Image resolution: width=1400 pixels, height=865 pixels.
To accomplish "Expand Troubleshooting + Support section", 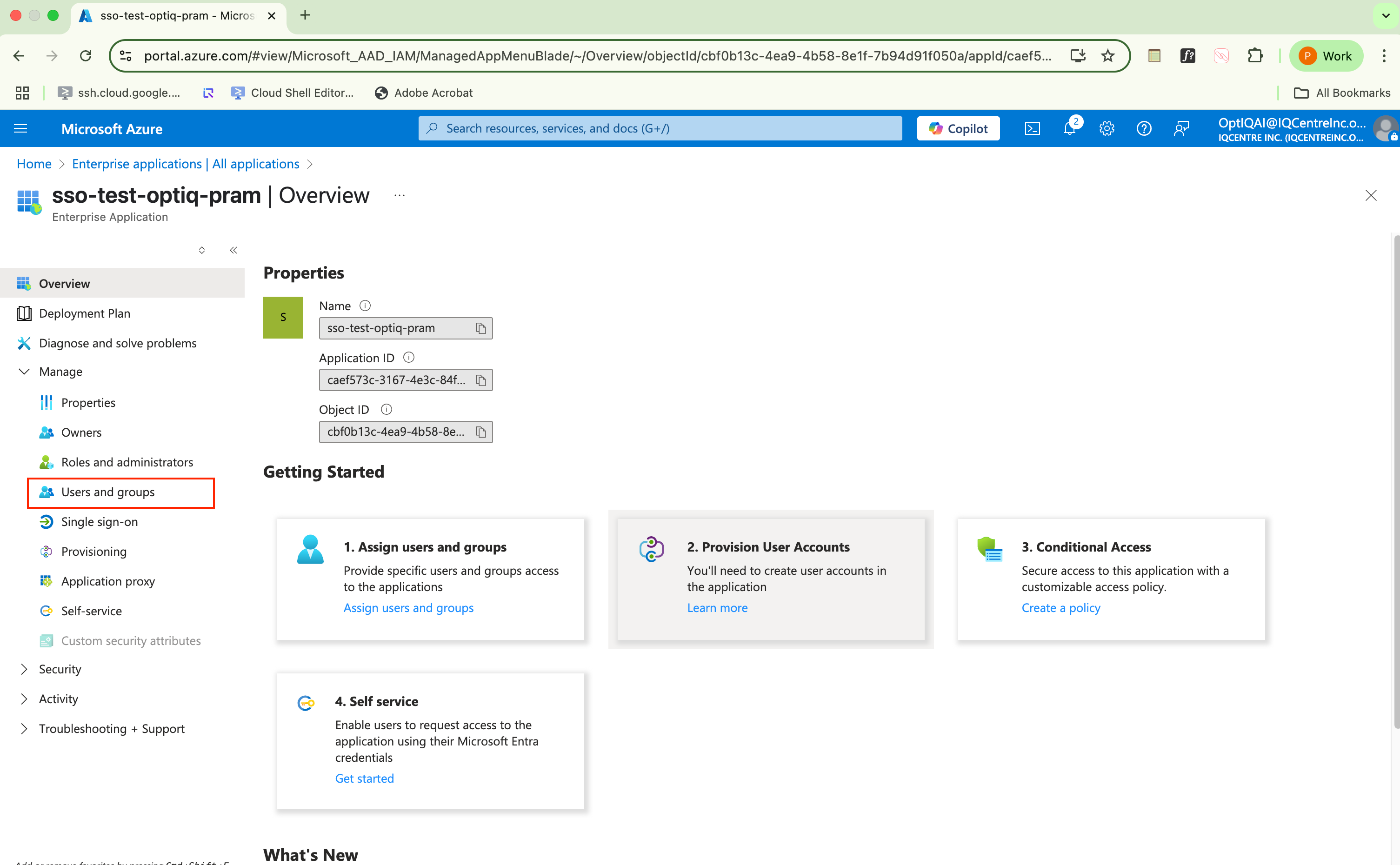I will point(24,729).
